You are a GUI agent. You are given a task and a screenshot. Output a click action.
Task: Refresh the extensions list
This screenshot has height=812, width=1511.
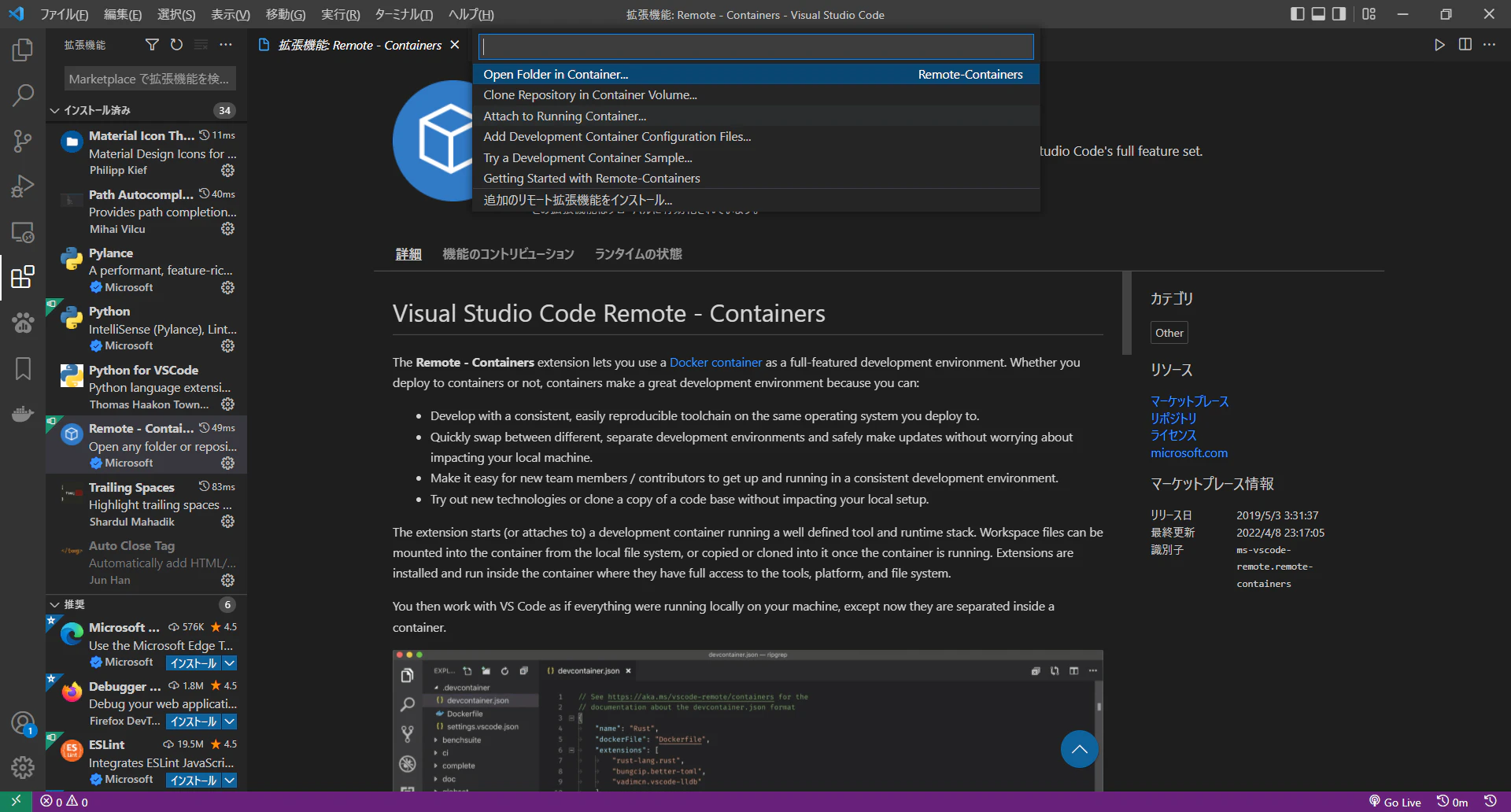click(176, 45)
